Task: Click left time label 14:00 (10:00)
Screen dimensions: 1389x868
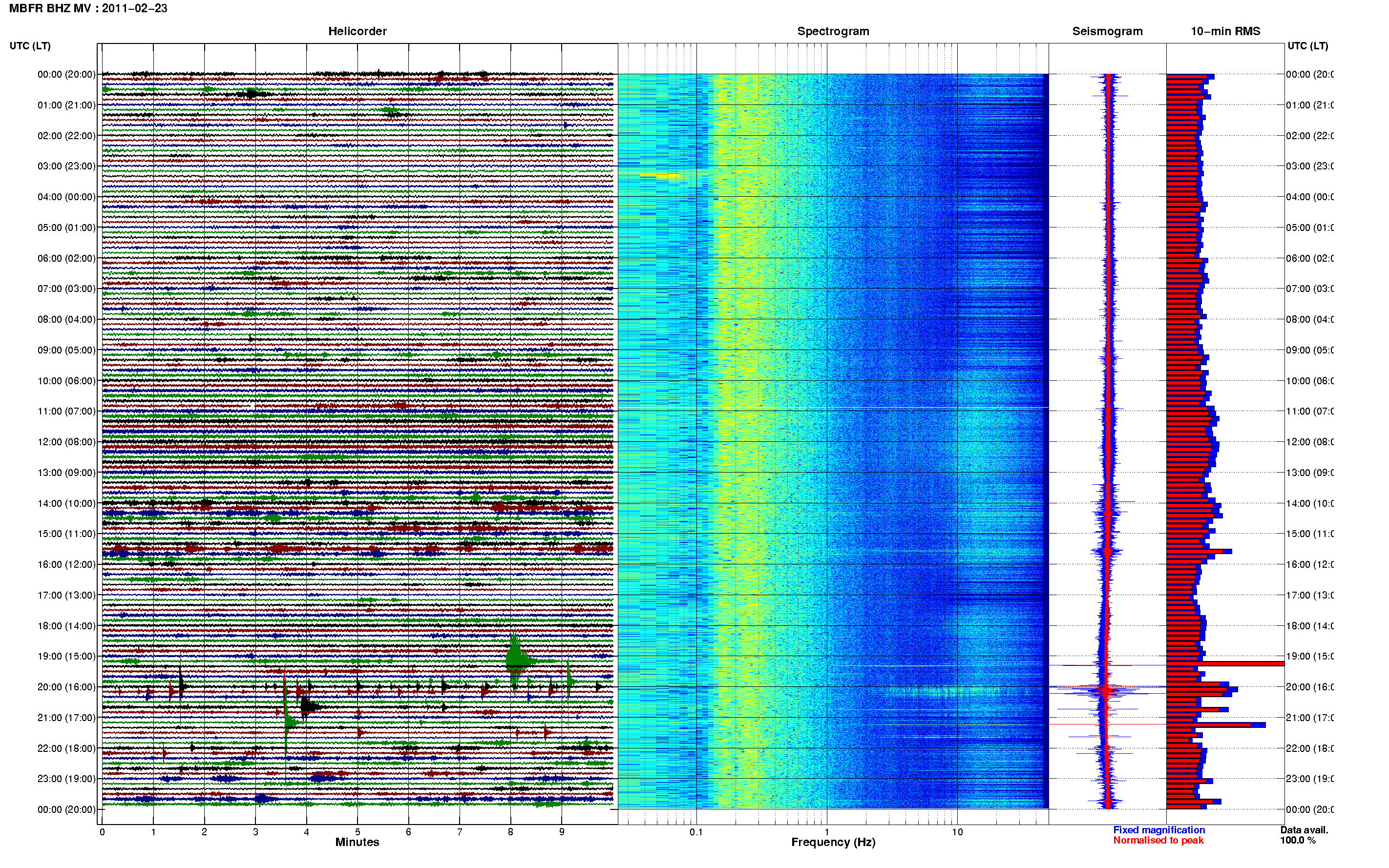Action: pyautogui.click(x=66, y=503)
